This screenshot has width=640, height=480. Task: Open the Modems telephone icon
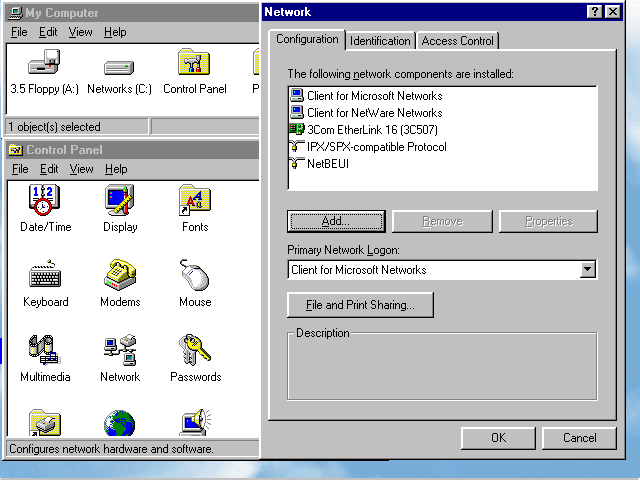120,274
